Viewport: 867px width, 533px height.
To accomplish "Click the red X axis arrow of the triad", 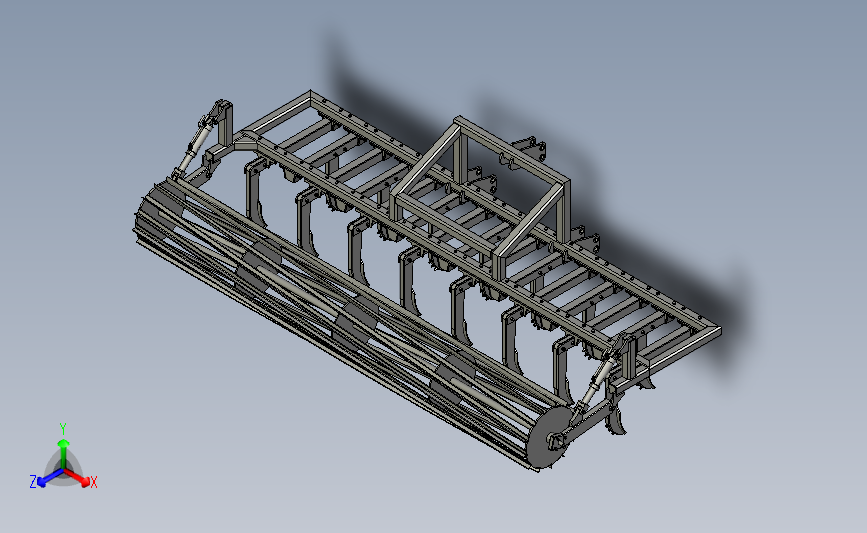I will tap(77, 477).
